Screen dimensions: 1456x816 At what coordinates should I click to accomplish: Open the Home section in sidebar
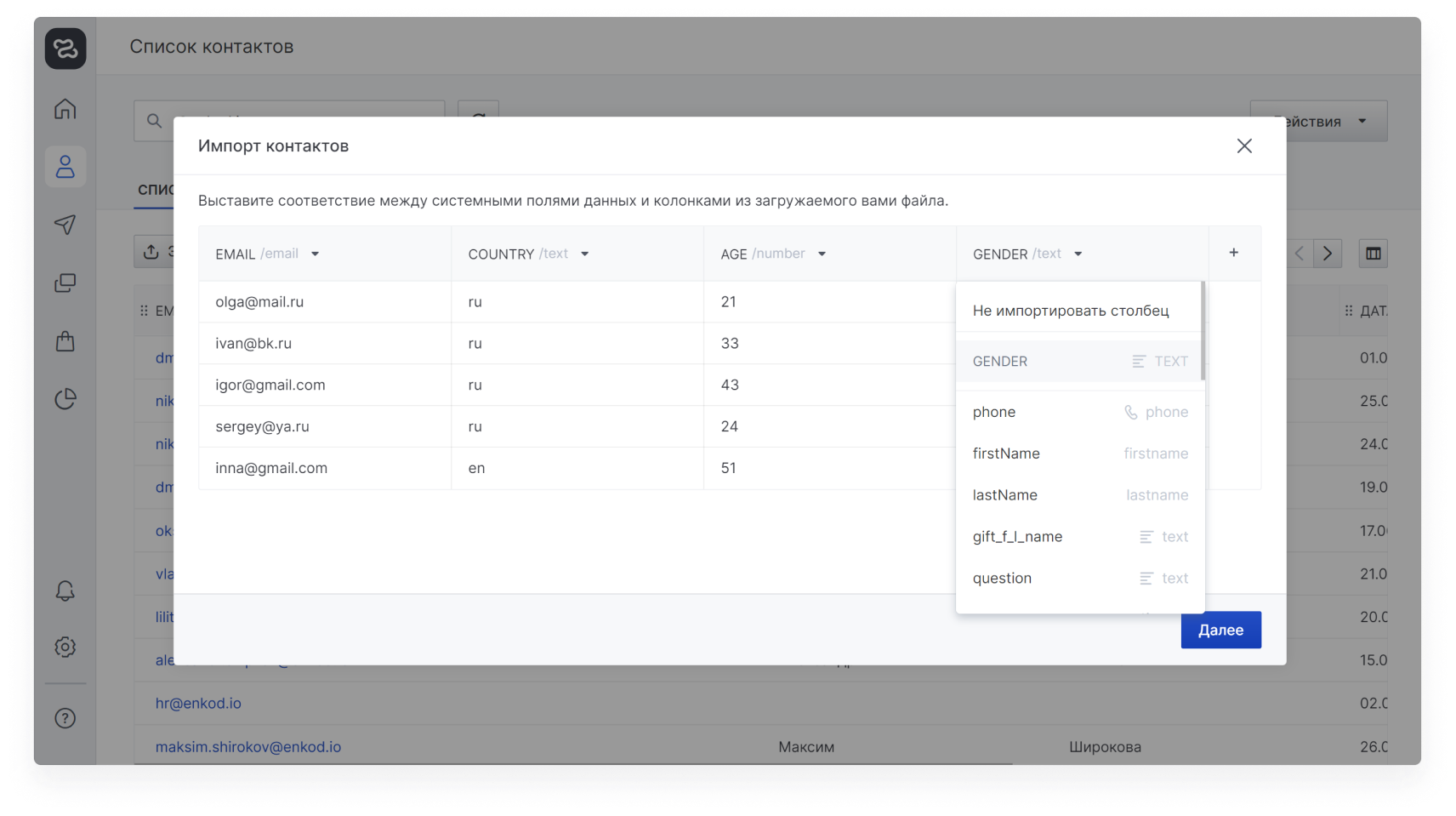tap(65, 109)
